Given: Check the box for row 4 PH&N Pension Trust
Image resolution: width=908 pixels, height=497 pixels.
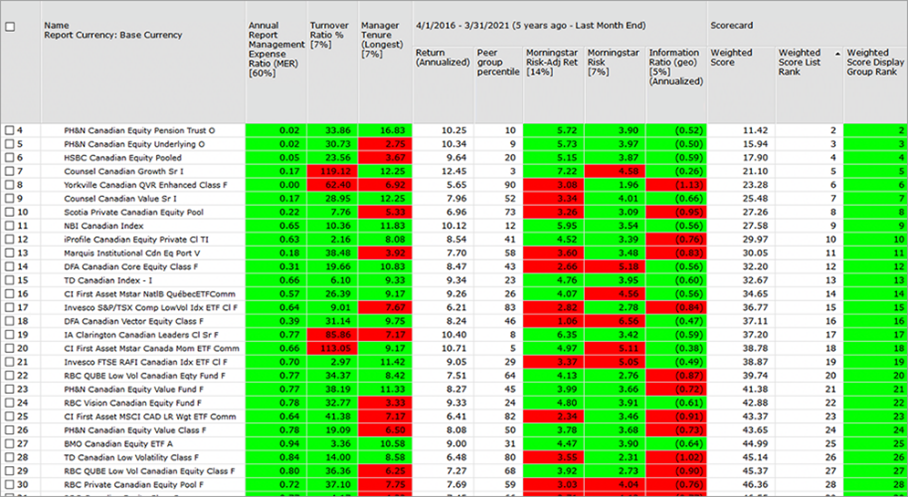Looking at the screenshot, I should [9, 130].
